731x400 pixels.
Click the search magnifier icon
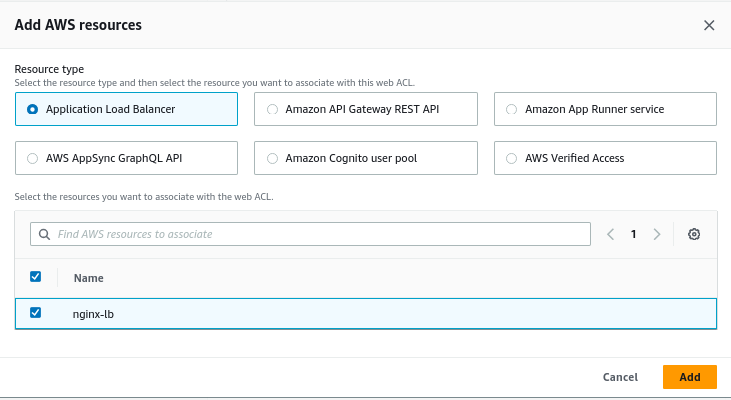pyautogui.click(x=44, y=234)
